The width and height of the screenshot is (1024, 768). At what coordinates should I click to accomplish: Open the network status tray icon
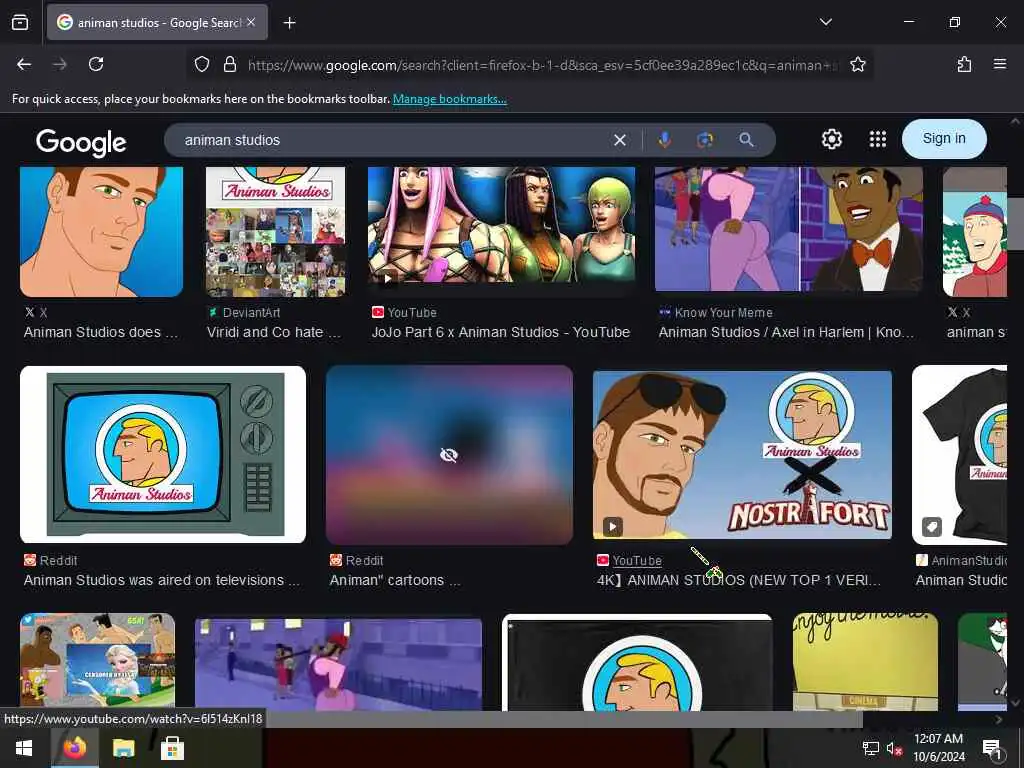click(x=870, y=748)
